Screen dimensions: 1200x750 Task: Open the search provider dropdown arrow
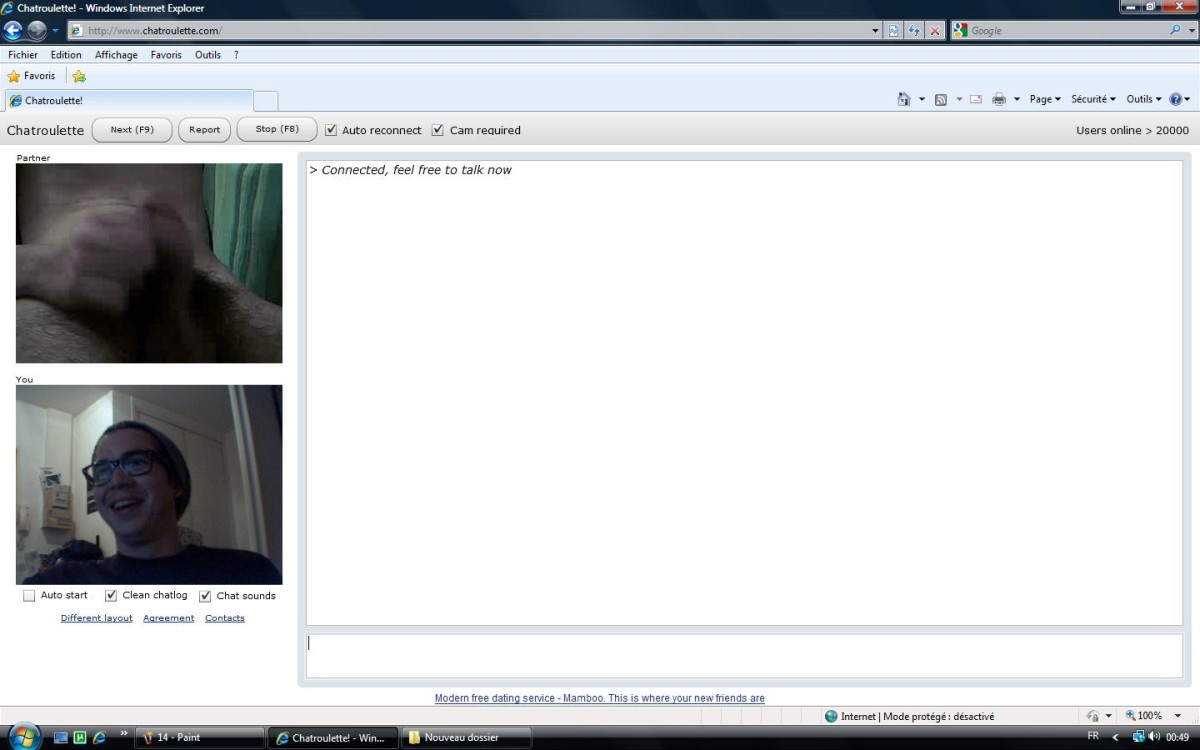click(x=1190, y=31)
